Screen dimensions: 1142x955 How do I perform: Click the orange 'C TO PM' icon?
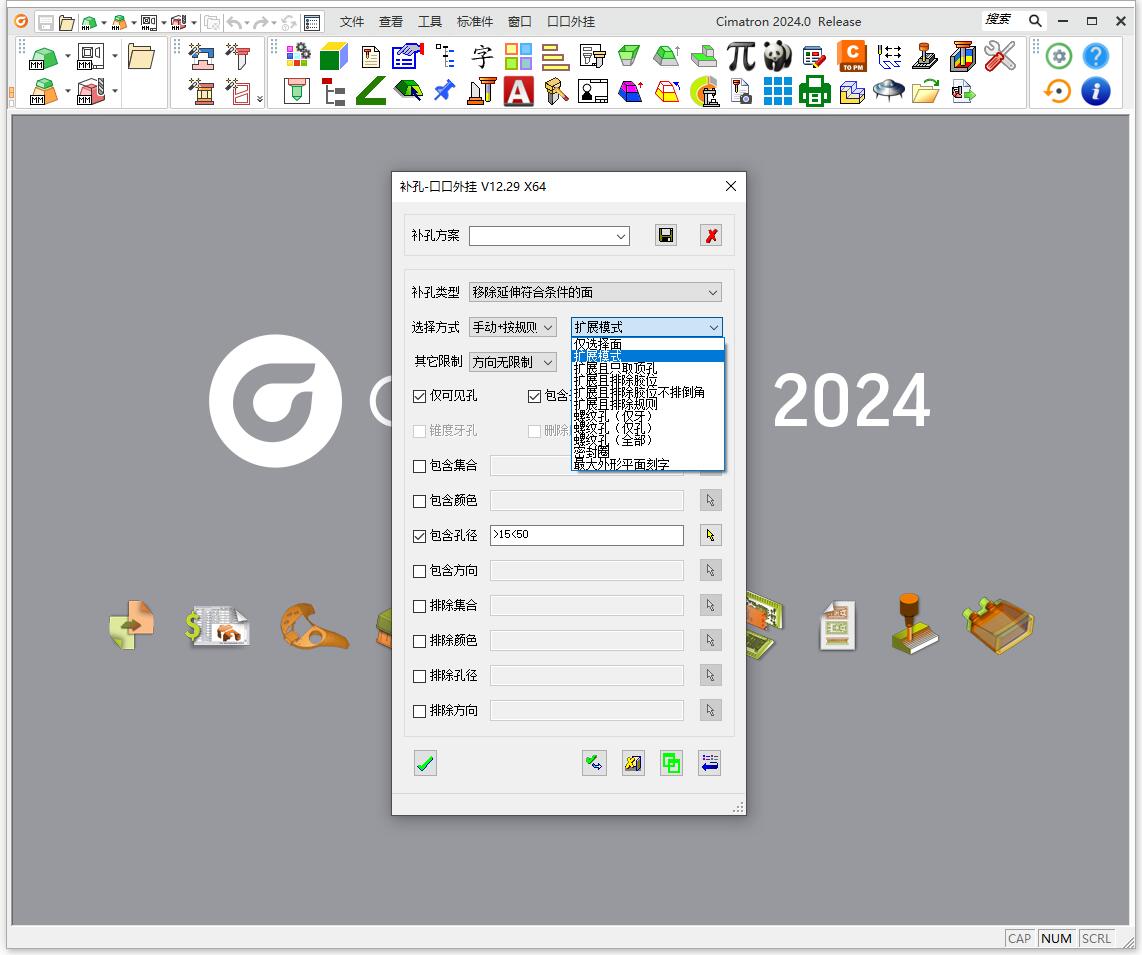(x=851, y=56)
